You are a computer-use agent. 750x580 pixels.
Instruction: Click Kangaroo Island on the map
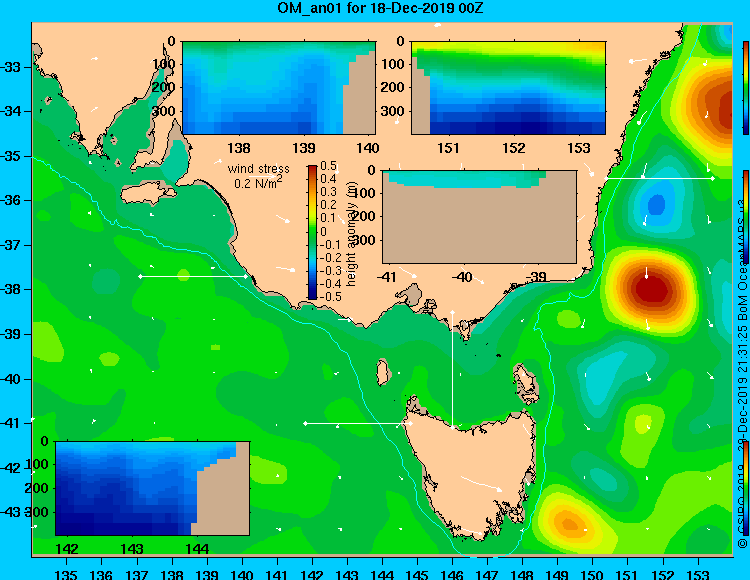click(x=148, y=194)
